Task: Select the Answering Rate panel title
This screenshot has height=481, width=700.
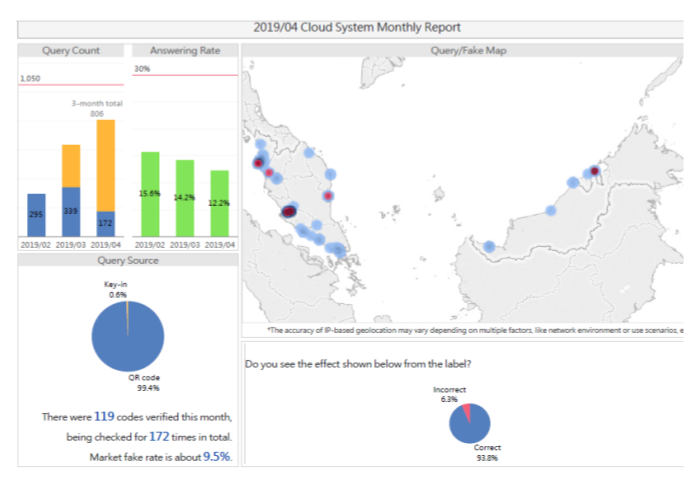Action: (185, 50)
